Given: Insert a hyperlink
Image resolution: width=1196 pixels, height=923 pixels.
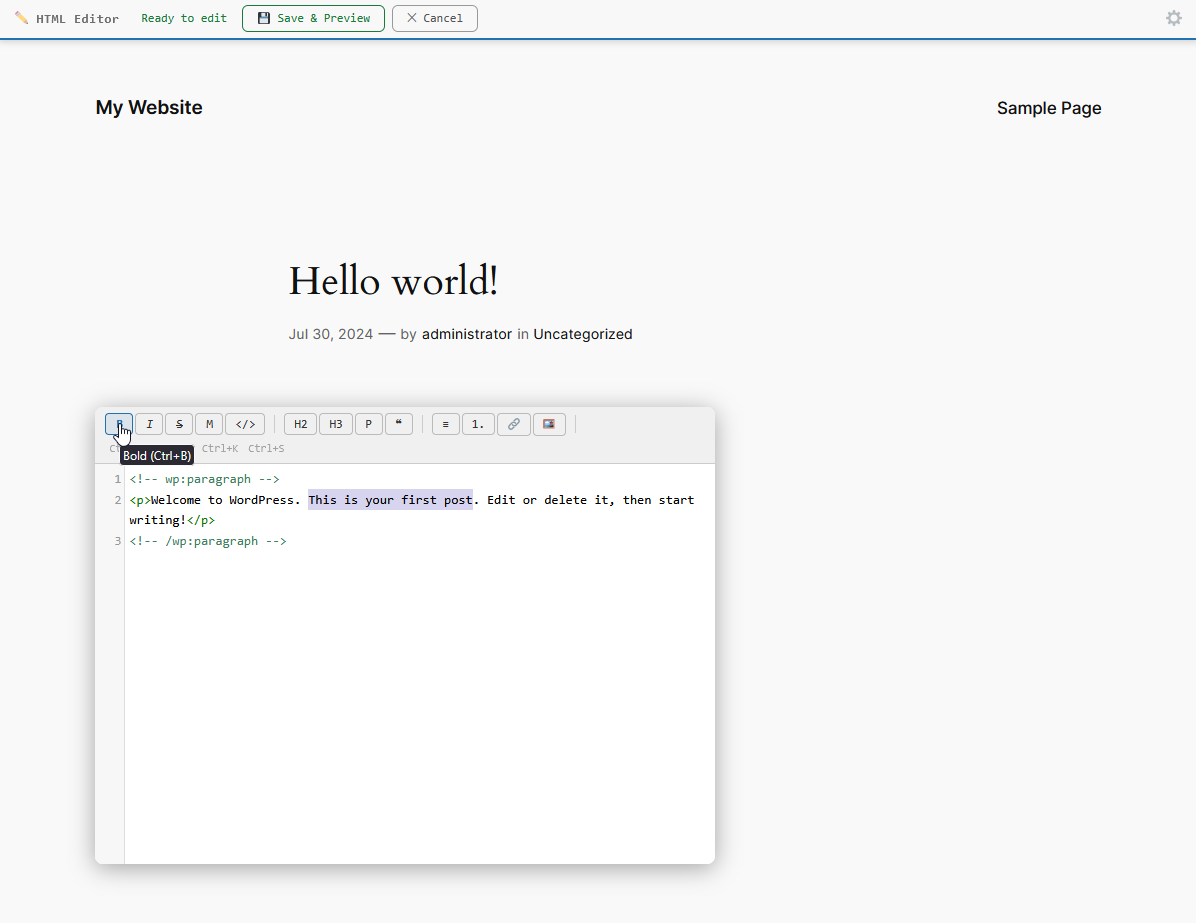Looking at the screenshot, I should click(x=513, y=423).
